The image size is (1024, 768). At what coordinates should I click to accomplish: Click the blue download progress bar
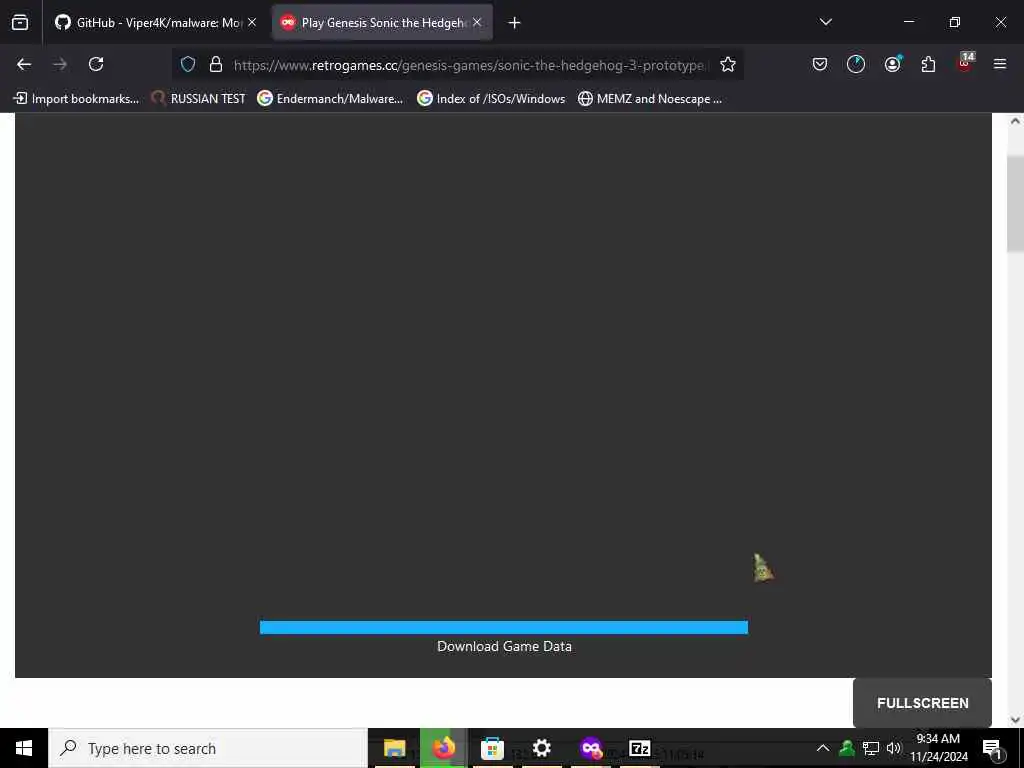504,627
